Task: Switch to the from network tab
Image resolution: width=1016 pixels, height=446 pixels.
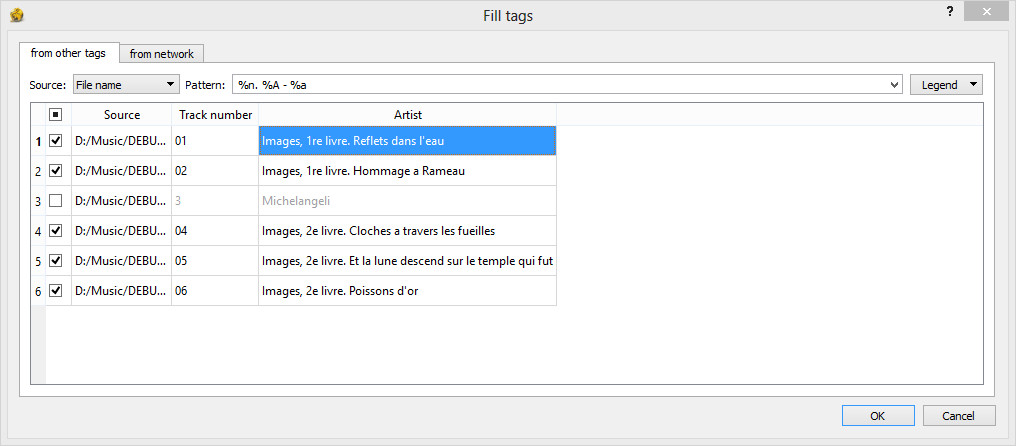Action: tap(161, 54)
